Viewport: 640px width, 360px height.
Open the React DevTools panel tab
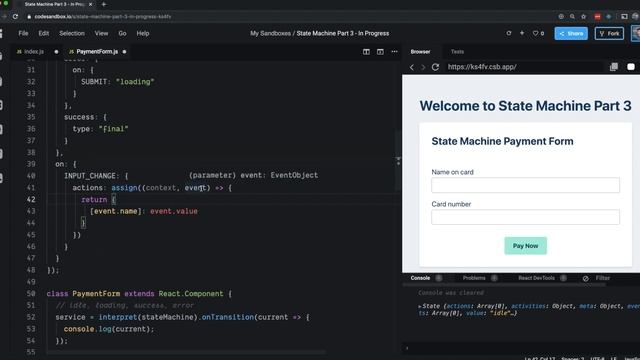point(536,278)
